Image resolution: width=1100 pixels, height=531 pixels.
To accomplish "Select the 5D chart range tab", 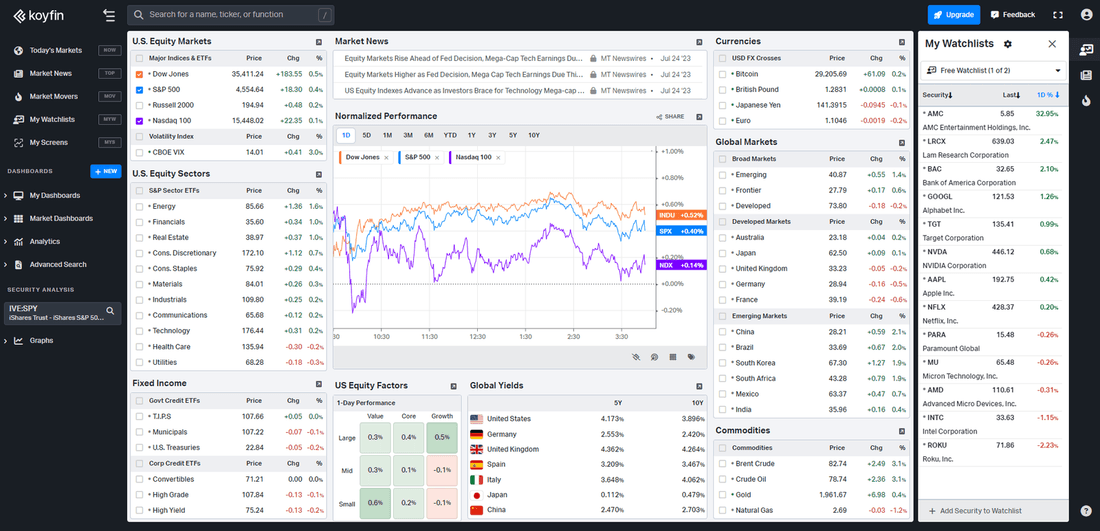I will (366, 135).
